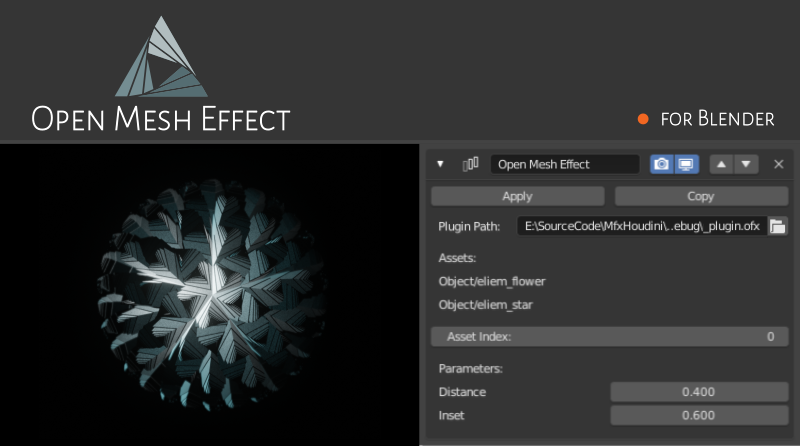Screen dimensions: 800x446
Task: Click the Plugin Path text field
Action: [x=642, y=226]
